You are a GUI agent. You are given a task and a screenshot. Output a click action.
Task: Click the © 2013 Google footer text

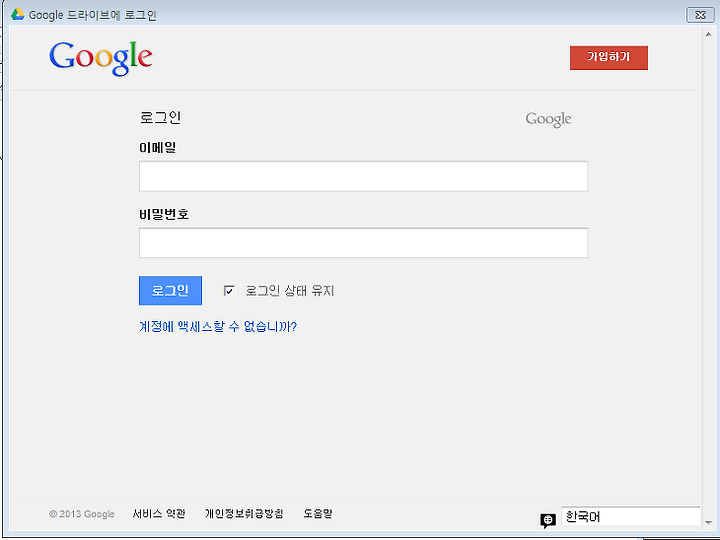pos(82,514)
